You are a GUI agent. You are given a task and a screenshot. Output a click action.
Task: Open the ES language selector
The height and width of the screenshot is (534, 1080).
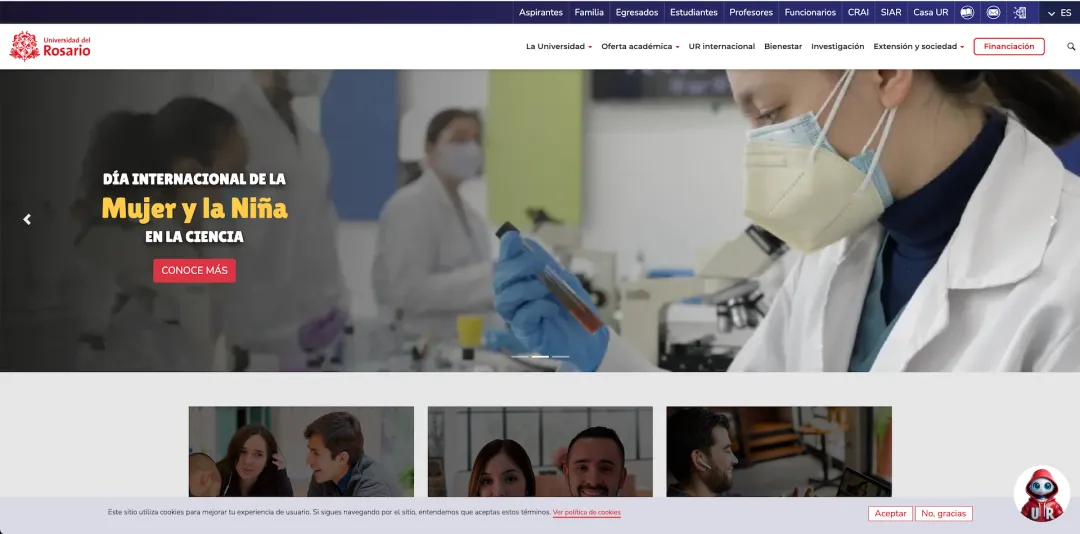tap(1059, 13)
